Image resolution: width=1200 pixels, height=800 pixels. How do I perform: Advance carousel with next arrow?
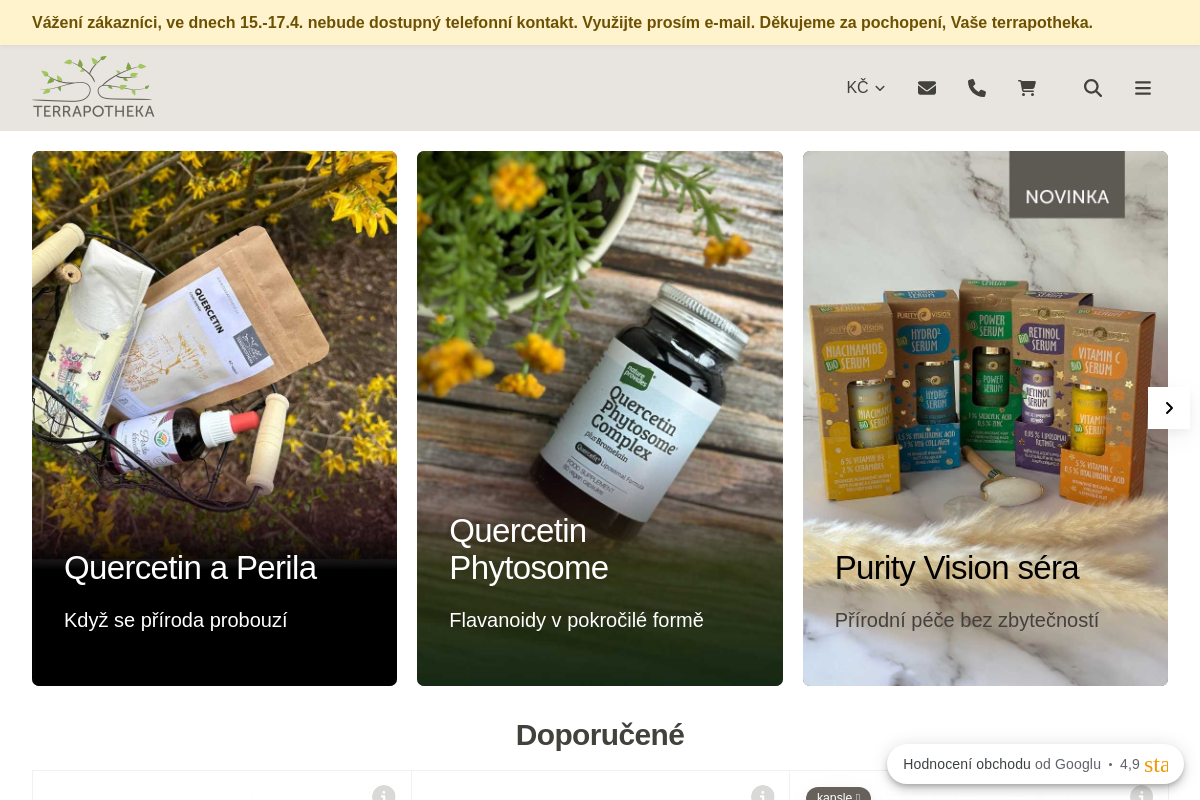1168,408
